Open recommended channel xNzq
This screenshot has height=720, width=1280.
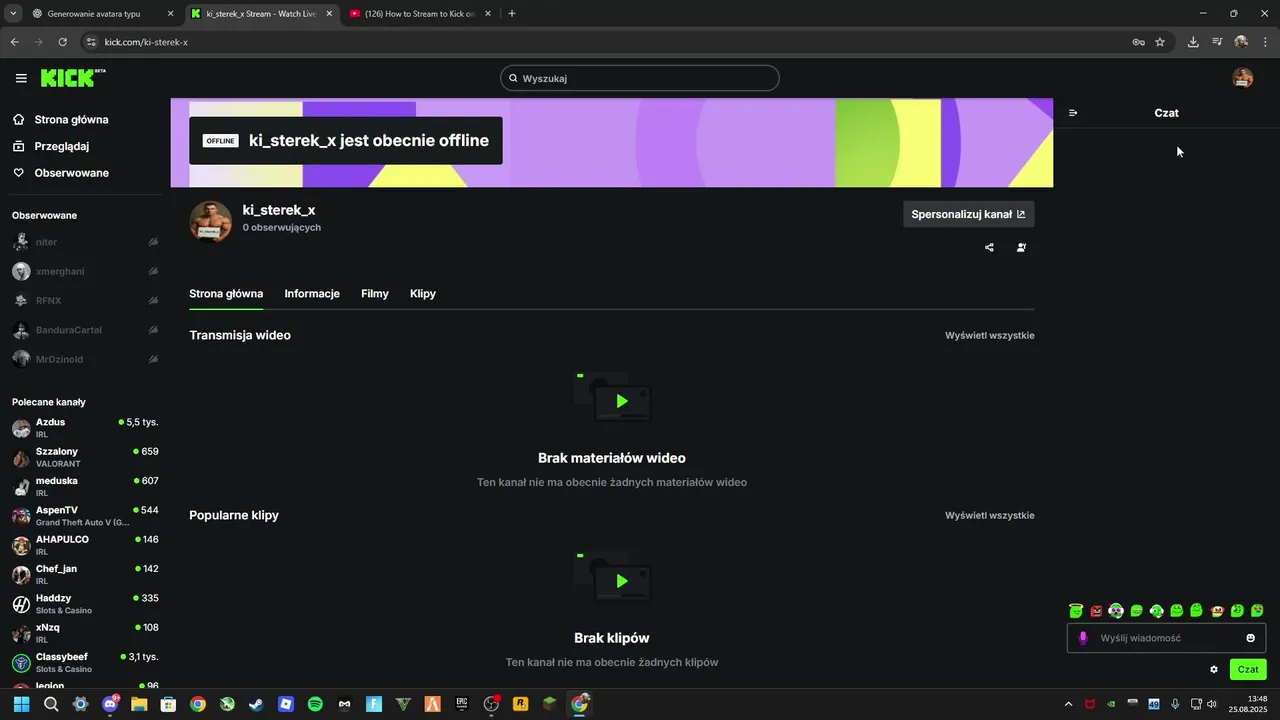coord(85,633)
